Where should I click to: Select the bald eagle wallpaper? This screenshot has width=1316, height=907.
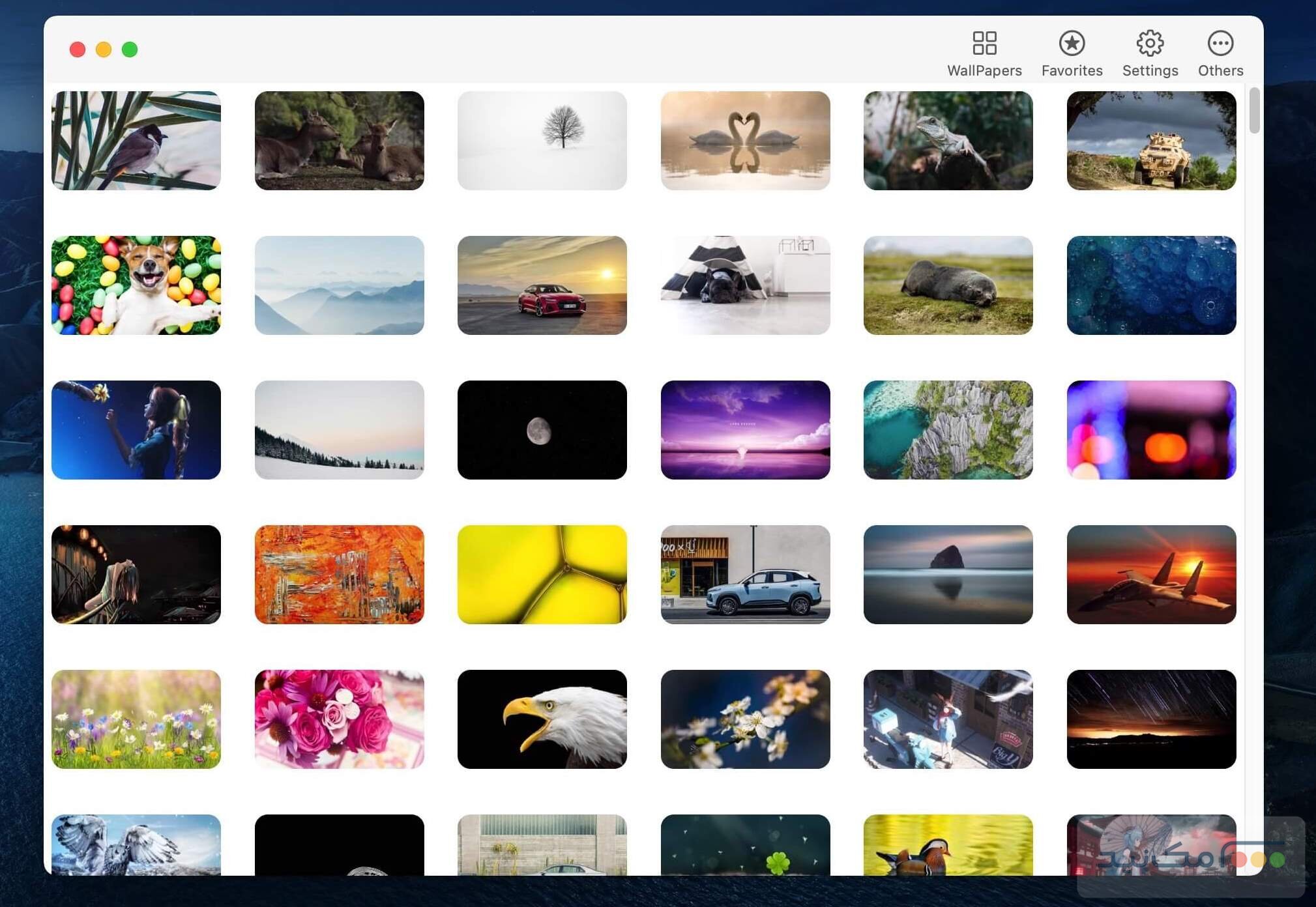tap(542, 719)
